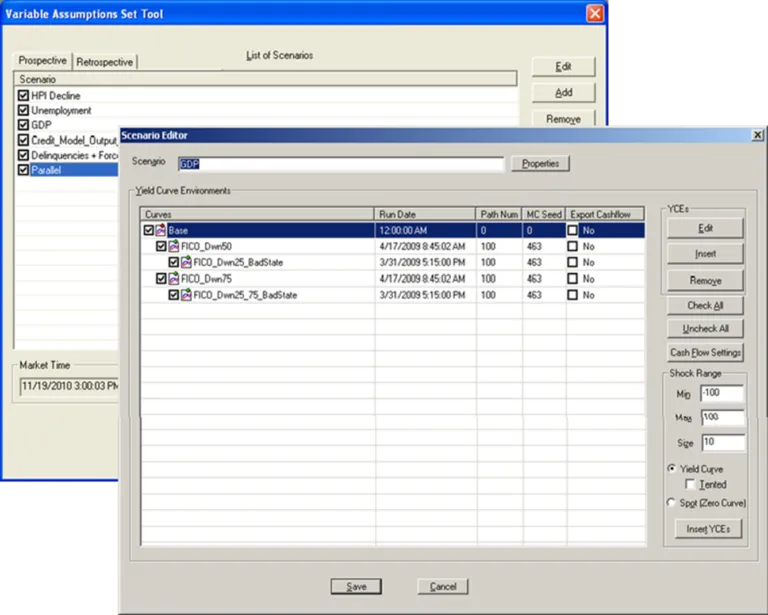
Task: Click the Export Cashflow column header
Action: click(x=605, y=214)
